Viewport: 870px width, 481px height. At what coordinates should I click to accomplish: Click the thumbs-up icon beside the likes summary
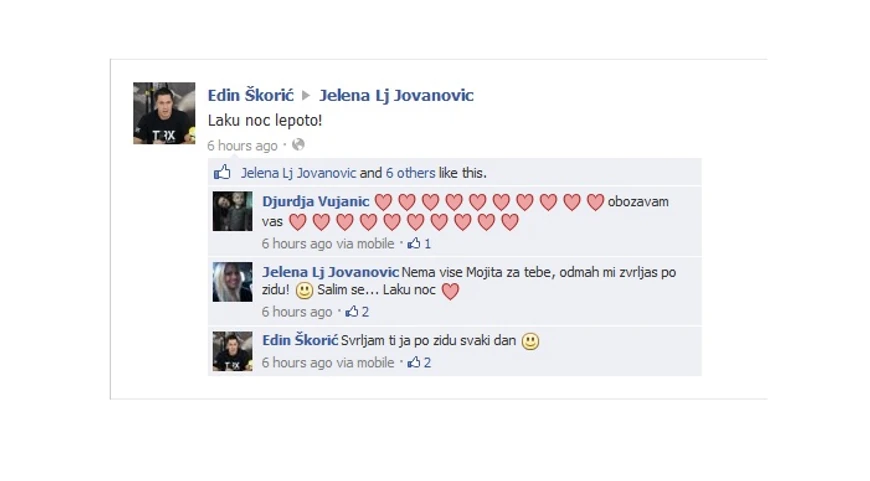coord(222,172)
